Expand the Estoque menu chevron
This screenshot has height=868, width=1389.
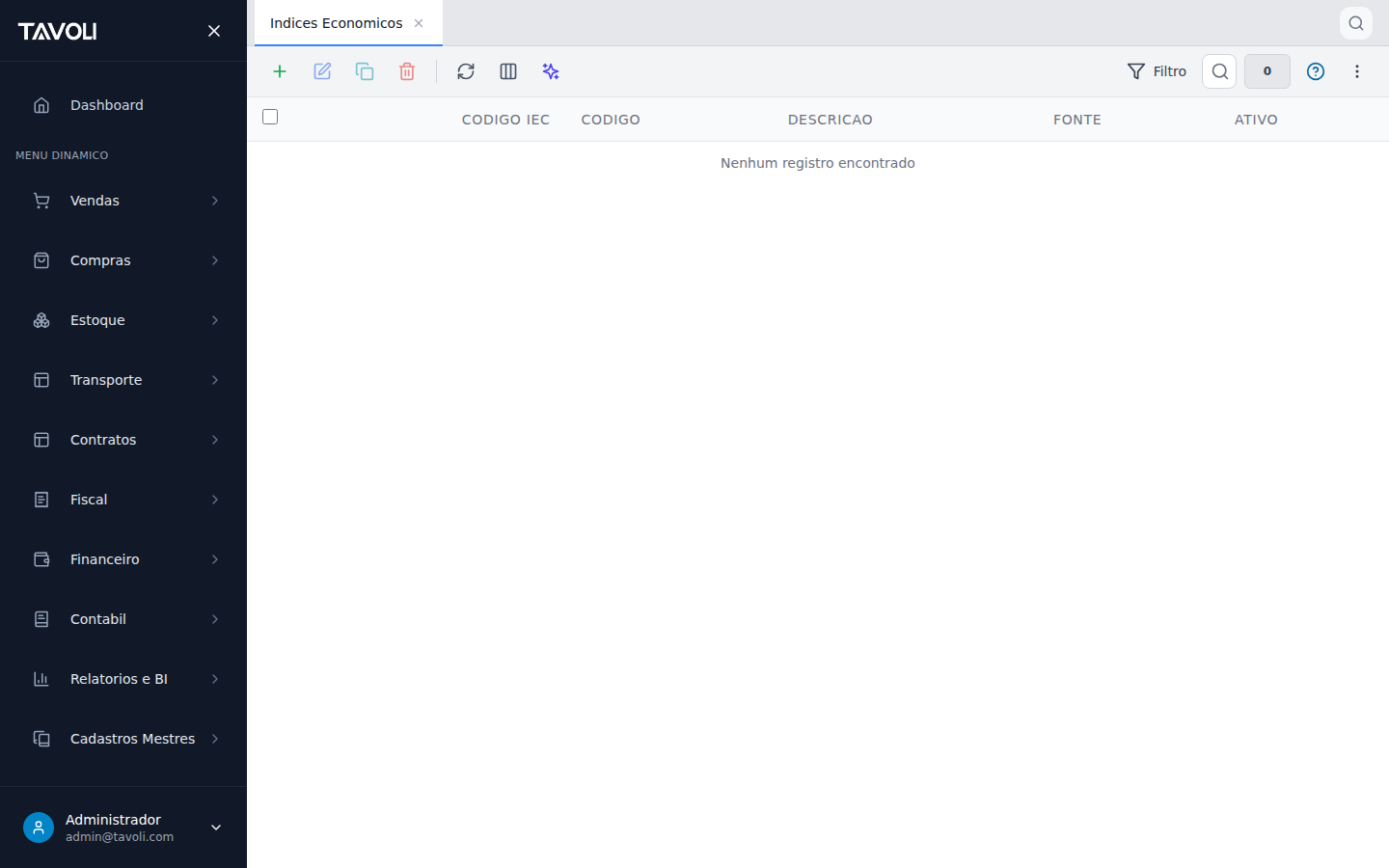coord(215,320)
